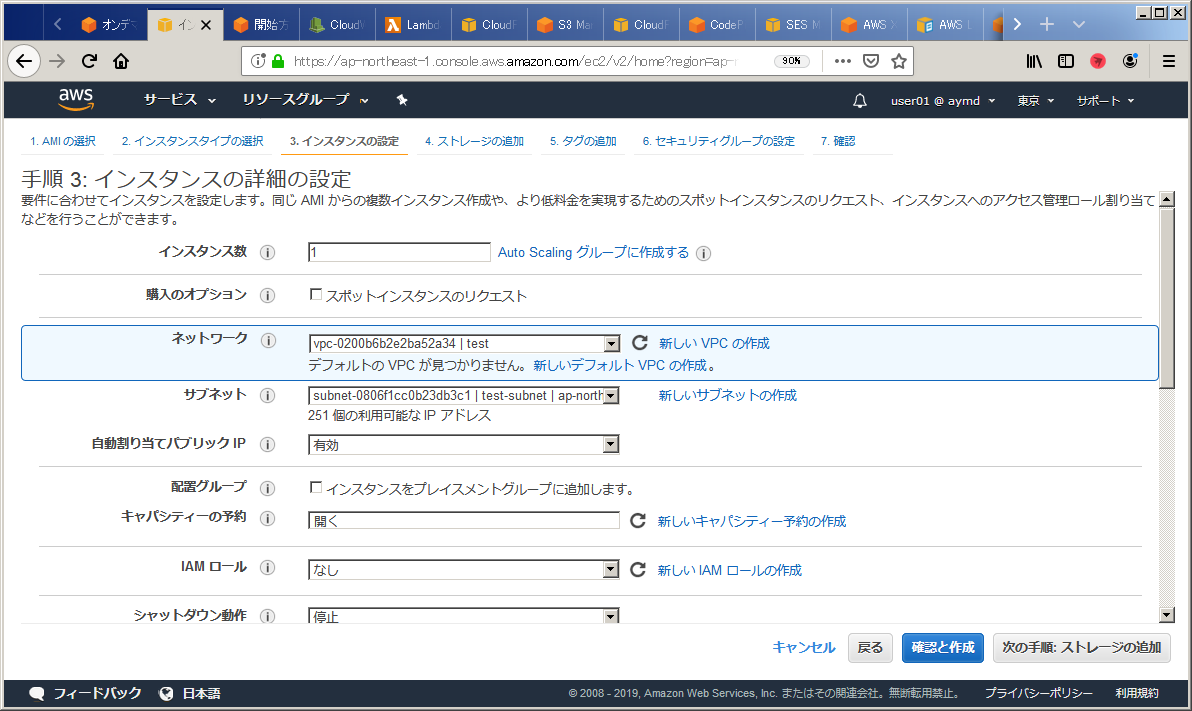Click the browser forward arrow
Viewport: 1192px width, 711px height.
[57, 61]
